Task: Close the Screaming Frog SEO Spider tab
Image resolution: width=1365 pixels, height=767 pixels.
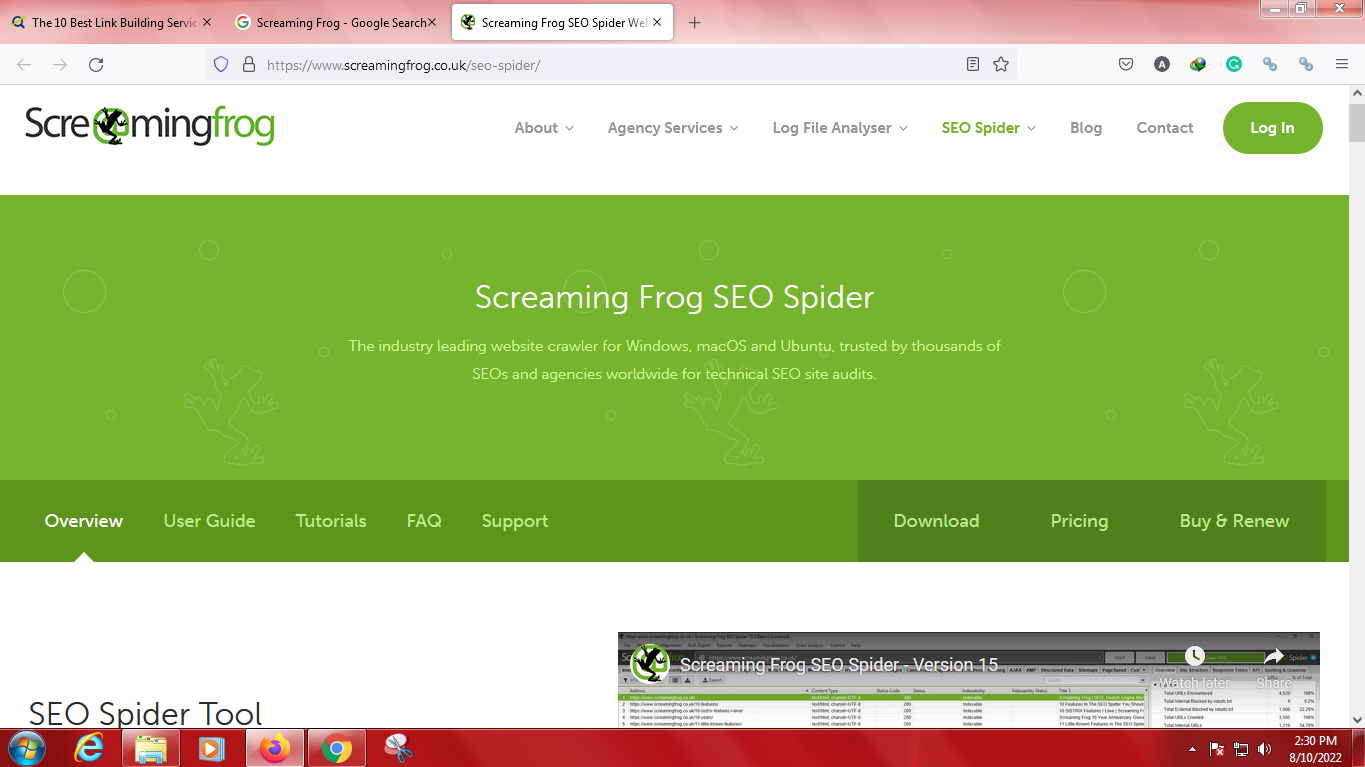Action: point(657,22)
